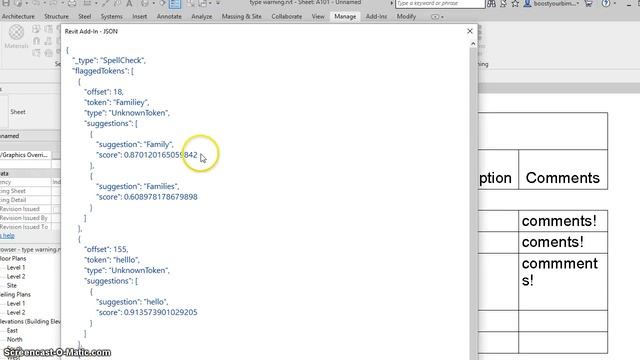This screenshot has width=640, height=360.
Task: Click the Save icon in quick access toolbar
Action: [6, 3]
